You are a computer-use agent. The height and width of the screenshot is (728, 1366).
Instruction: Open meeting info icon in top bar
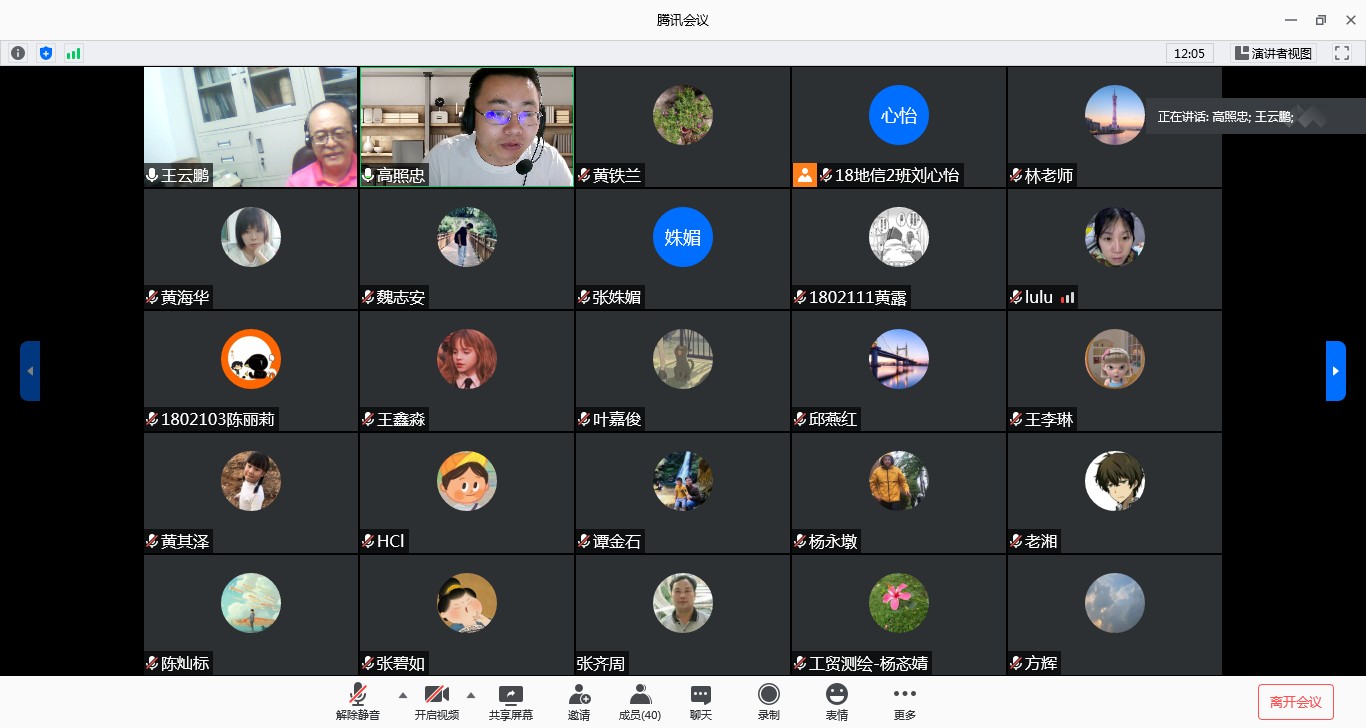pos(18,53)
